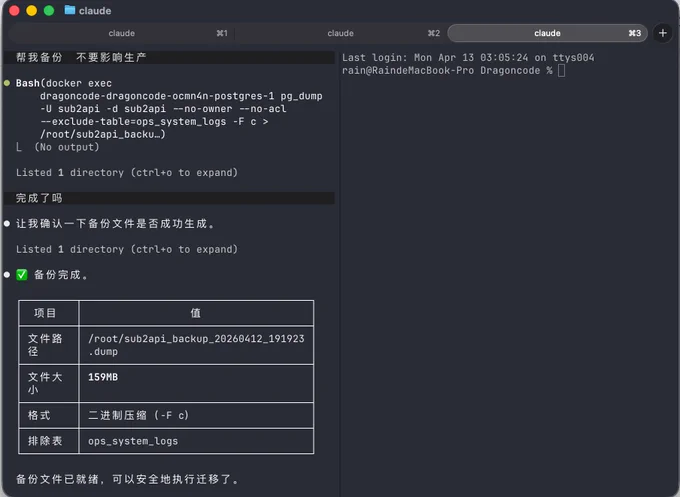This screenshot has height=497, width=680.
Task: Switch to the second claude tab ⌘2
Action: (340, 33)
